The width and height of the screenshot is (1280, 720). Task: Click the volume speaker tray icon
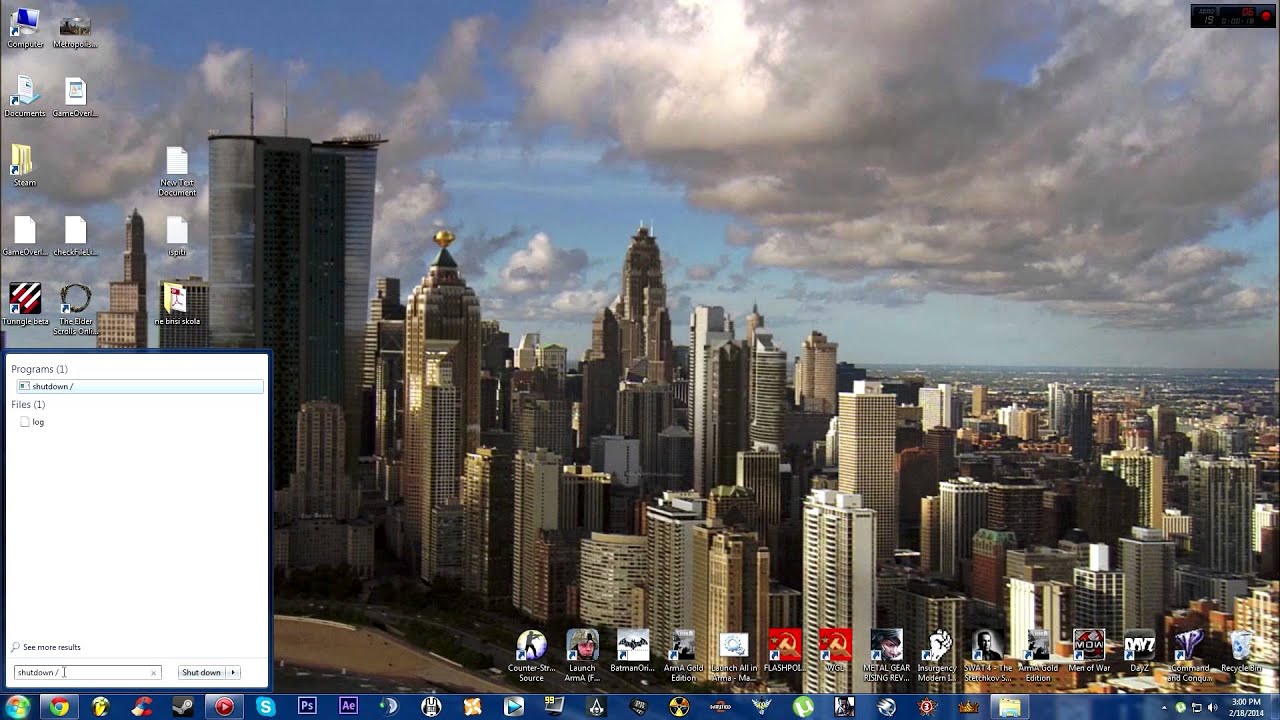coord(1213,707)
